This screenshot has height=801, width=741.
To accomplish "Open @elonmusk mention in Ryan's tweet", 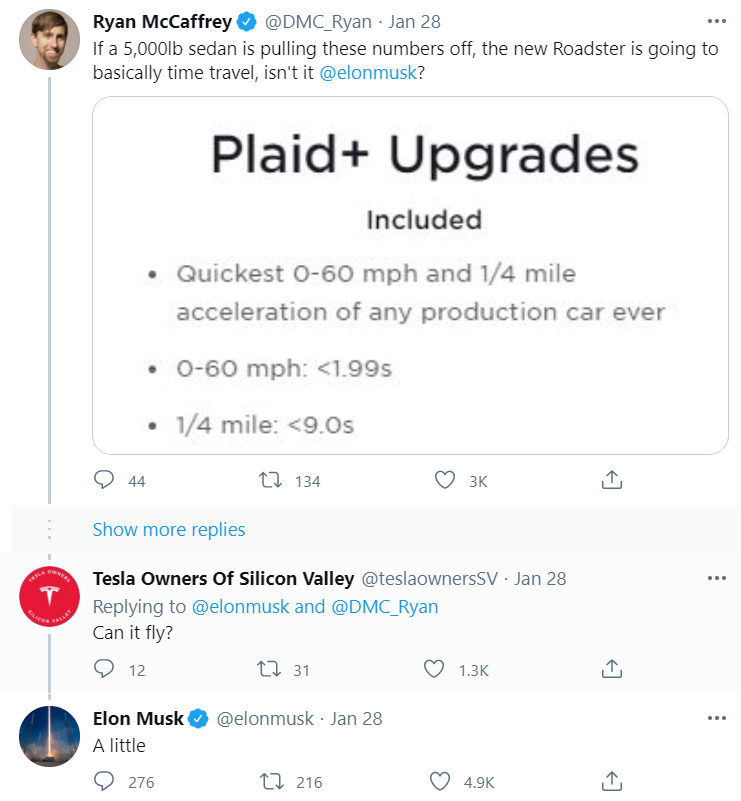I will pyautogui.click(x=368, y=73).
